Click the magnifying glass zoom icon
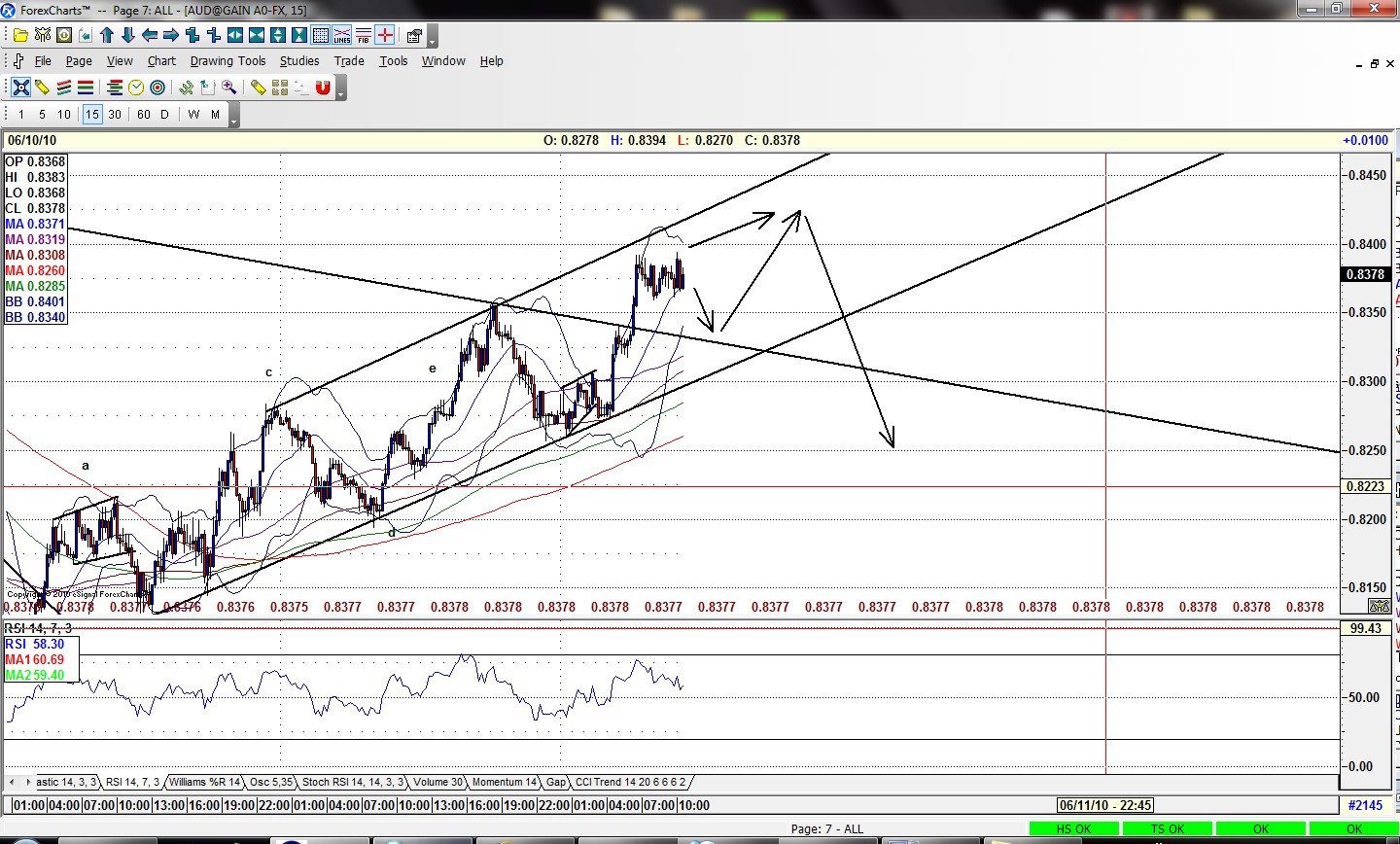Screen dimensions: 1400x844 (x=229, y=88)
